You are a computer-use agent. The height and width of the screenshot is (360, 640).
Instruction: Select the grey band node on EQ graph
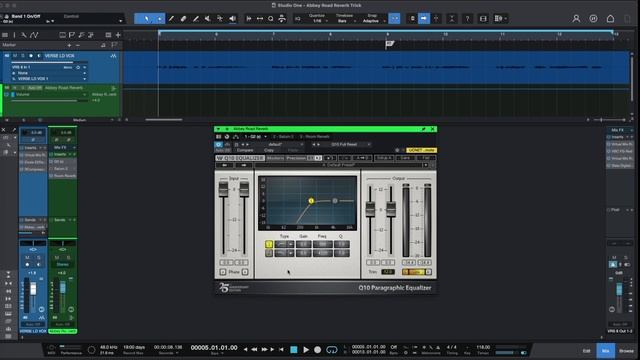(335, 201)
